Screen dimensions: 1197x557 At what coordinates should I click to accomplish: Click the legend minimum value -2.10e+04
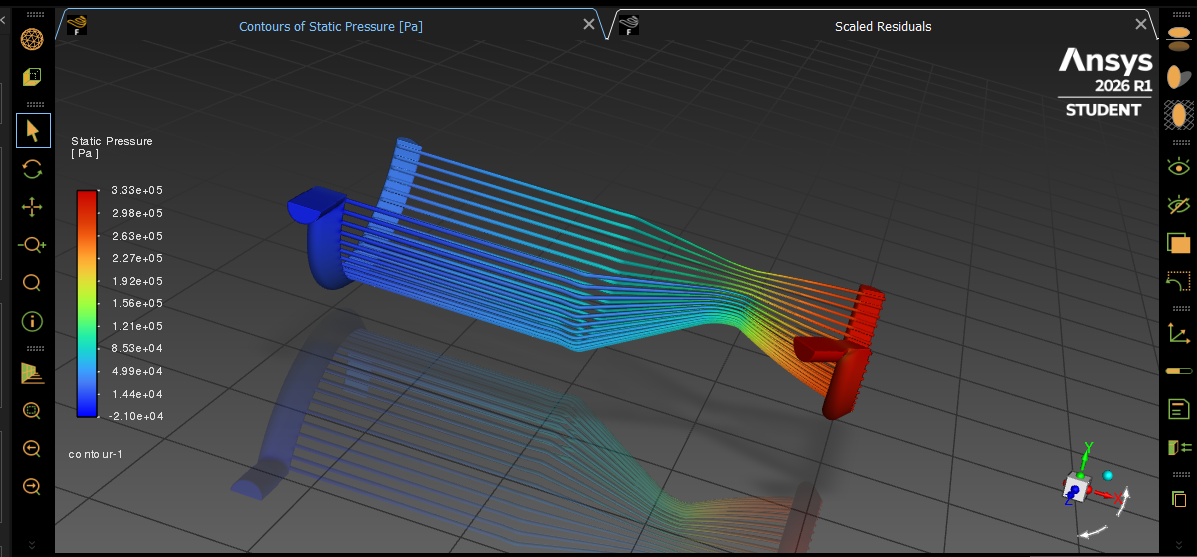tap(134, 416)
